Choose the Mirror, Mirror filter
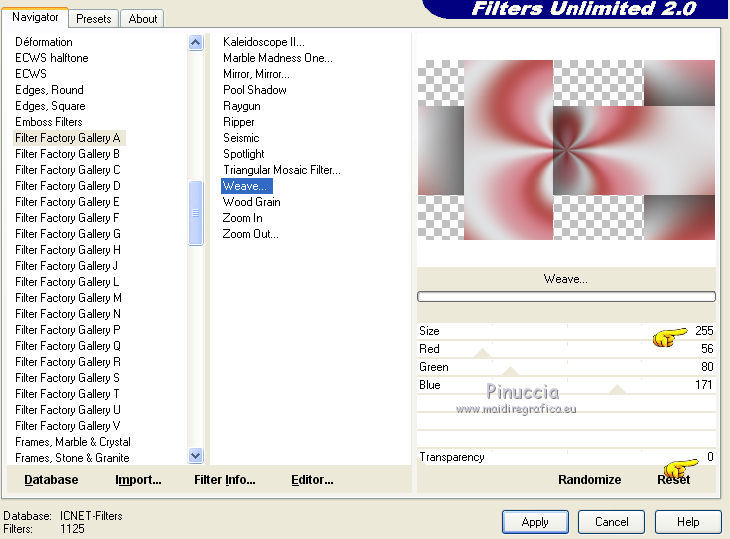Viewport: 730px width, 539px height. click(256, 74)
